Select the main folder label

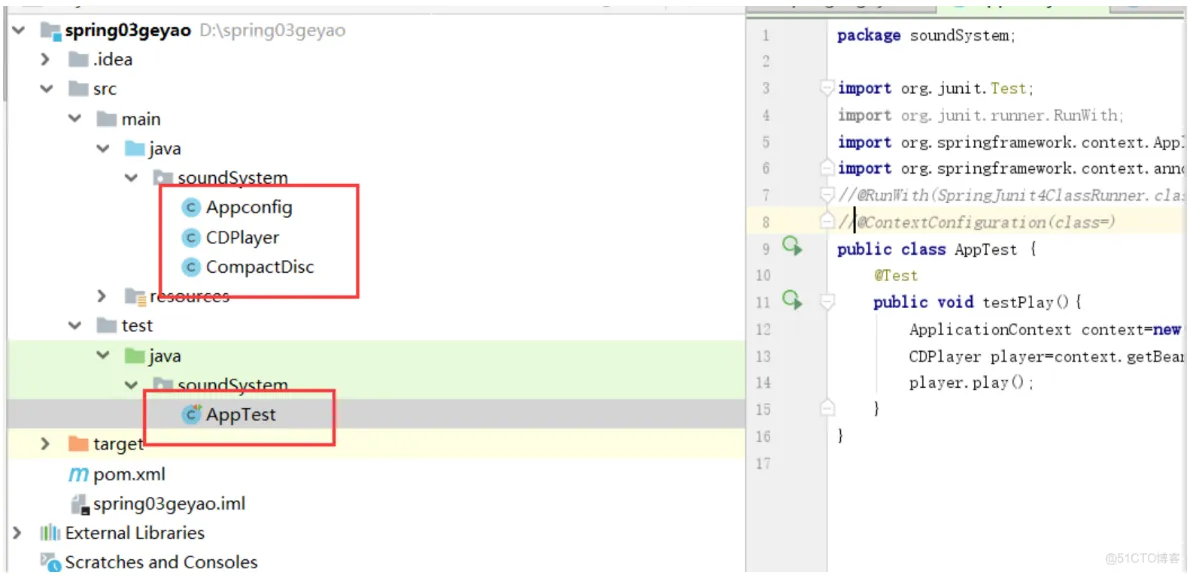140,118
